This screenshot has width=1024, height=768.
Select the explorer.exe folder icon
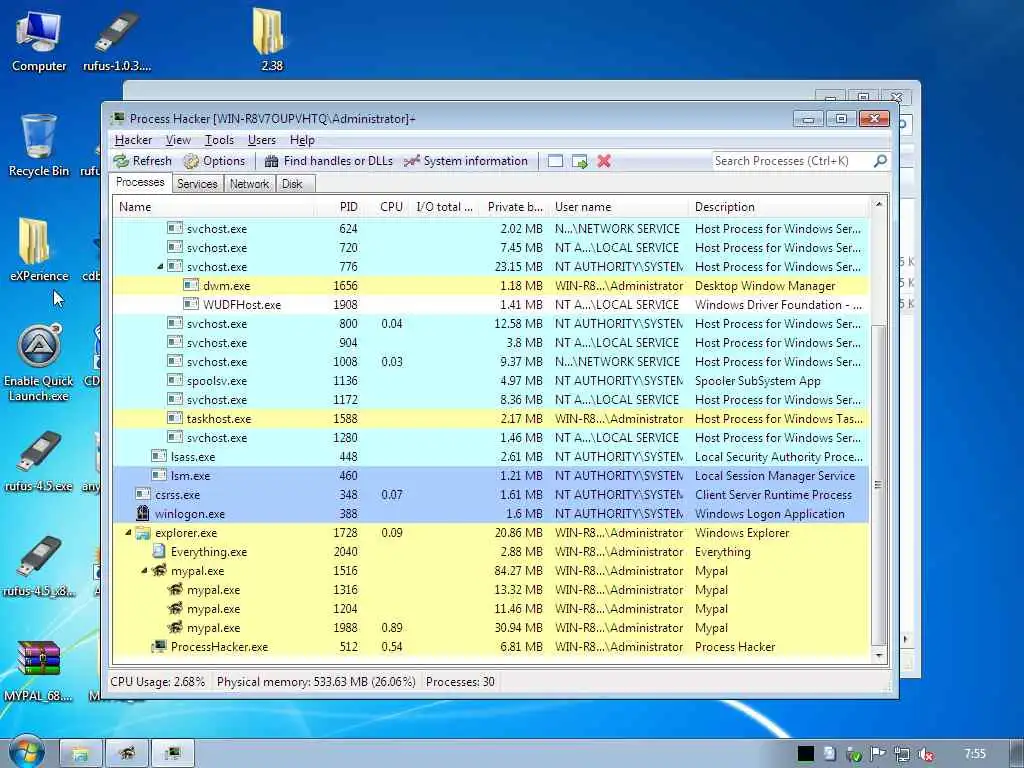(x=143, y=533)
